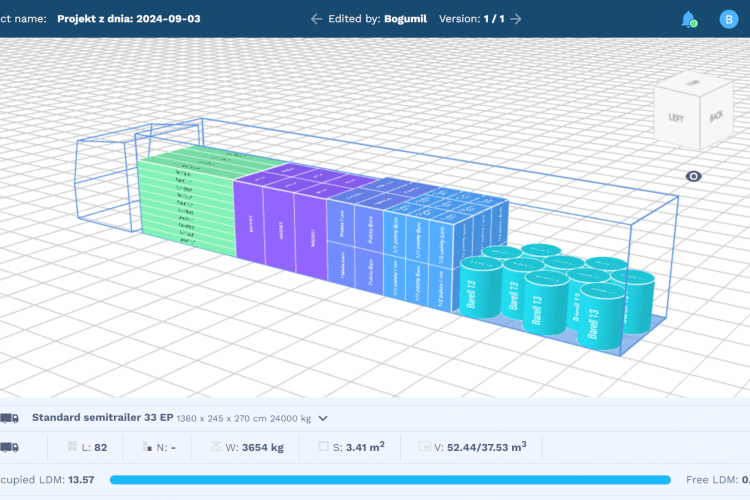Click the truck icon beside semitrailer name
Image resolution: width=750 pixels, height=500 pixels.
[x=9, y=418]
